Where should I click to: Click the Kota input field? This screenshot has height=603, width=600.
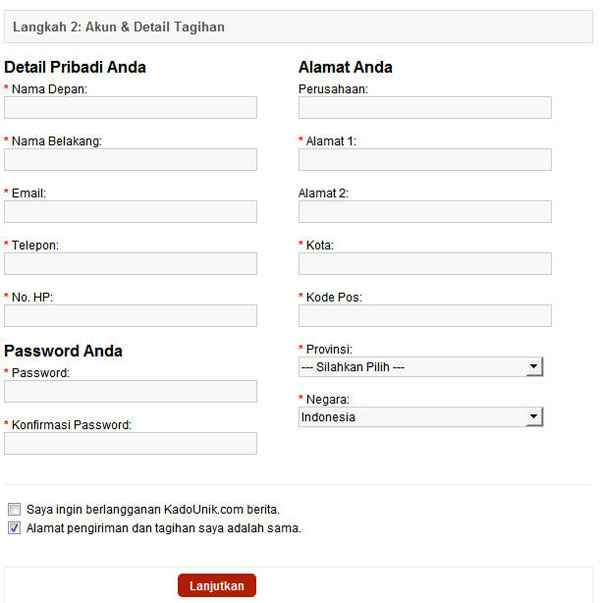click(x=425, y=264)
